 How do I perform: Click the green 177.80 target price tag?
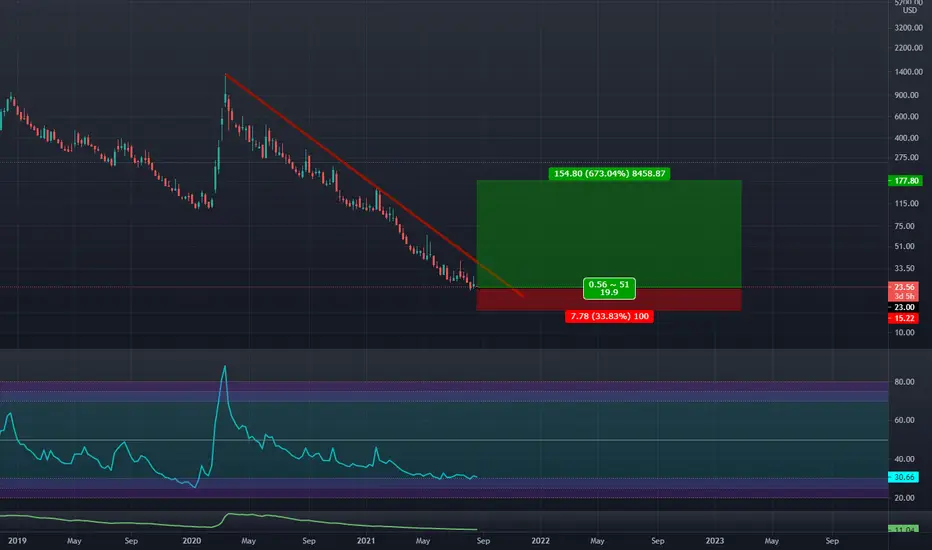pos(905,181)
